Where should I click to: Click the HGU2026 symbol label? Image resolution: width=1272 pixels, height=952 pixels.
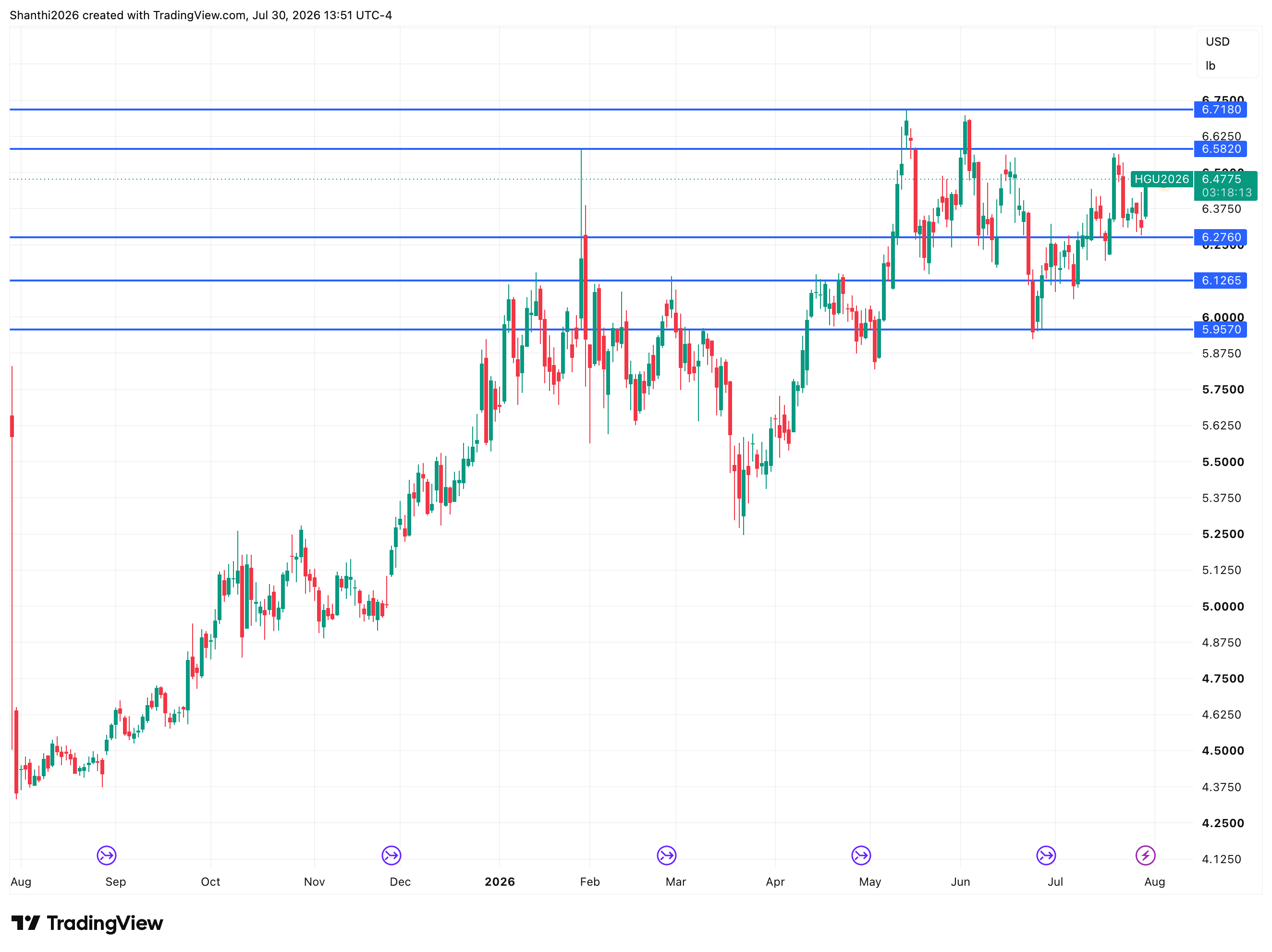pos(1162,179)
